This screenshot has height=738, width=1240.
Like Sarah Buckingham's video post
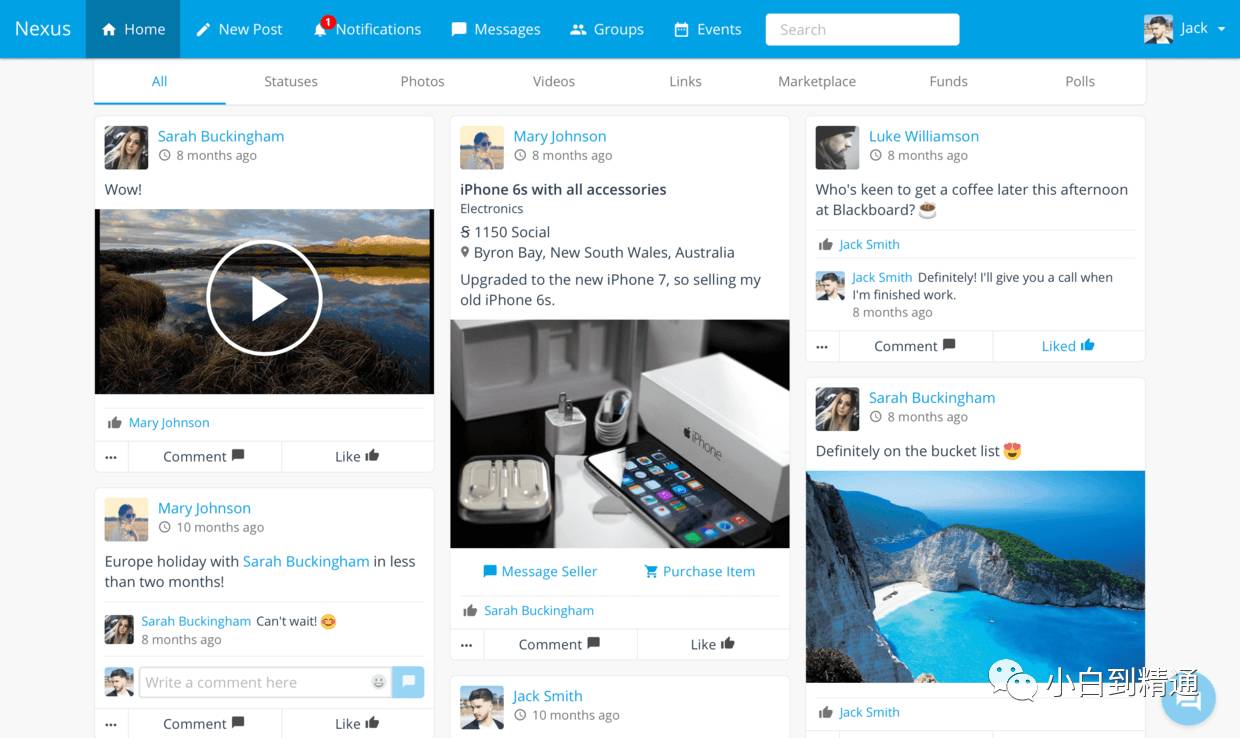(357, 456)
